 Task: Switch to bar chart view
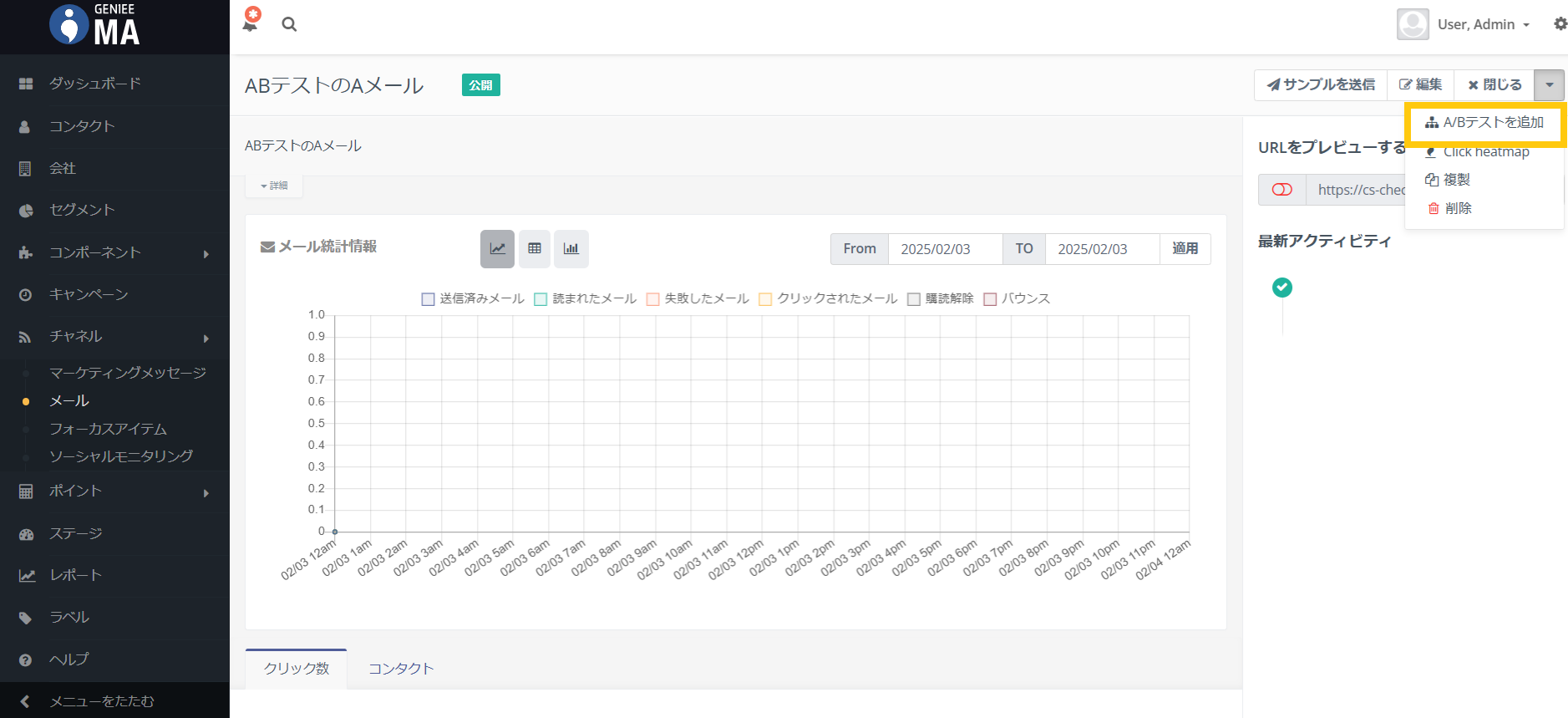tap(571, 249)
